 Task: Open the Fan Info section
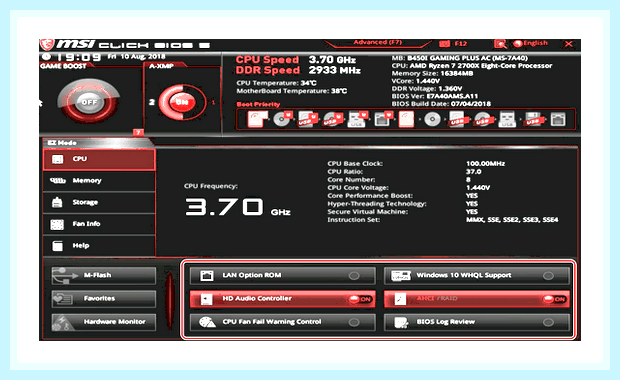click(99, 224)
